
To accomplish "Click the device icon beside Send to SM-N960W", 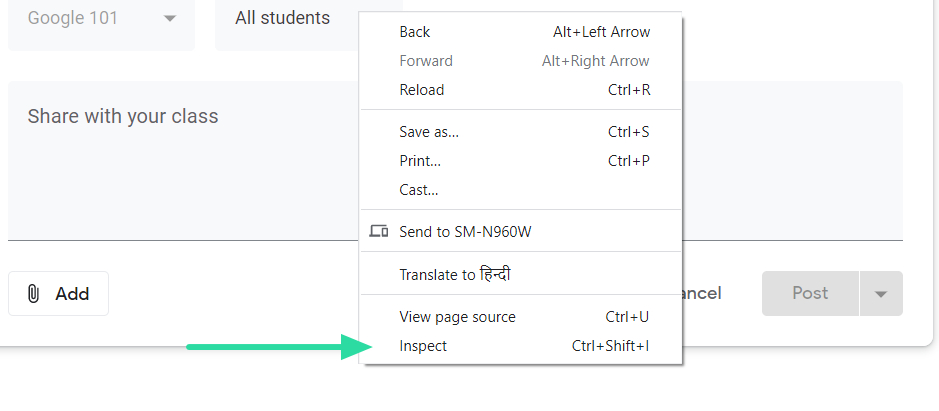I will click(x=378, y=232).
